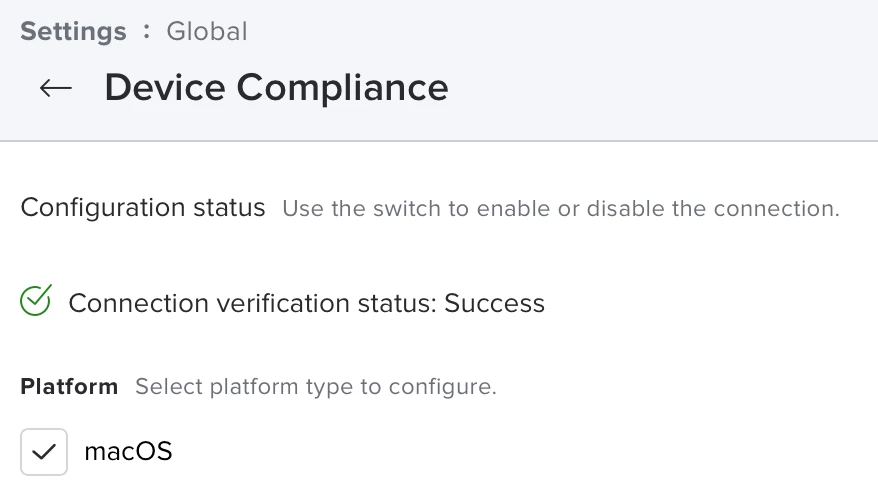Click the word configure in the platform hint
The image size is (878, 500).
tap(441, 387)
